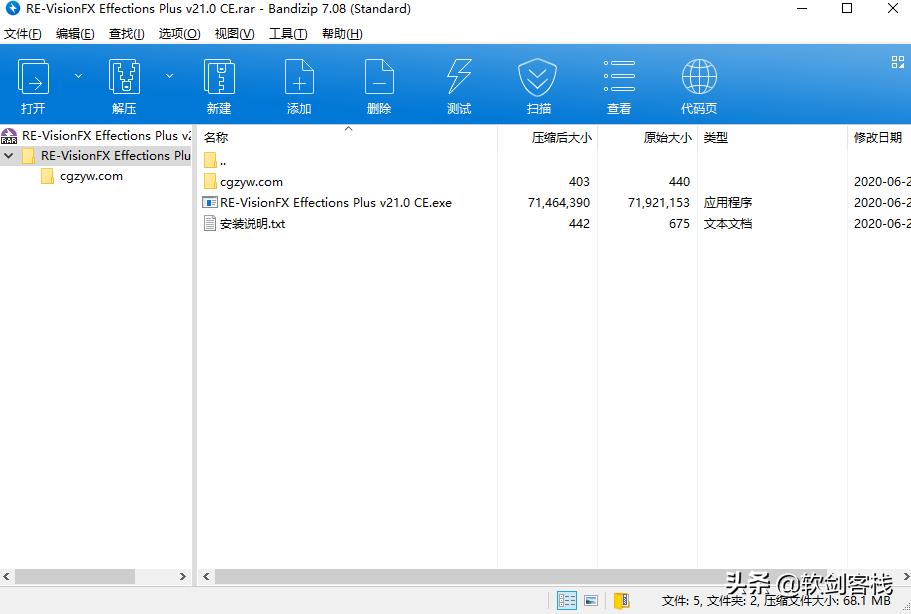Viewport: 911px width, 614px height.
Task: Select the RE-VisionFX Effections Plus v21.0 CE.exe file
Action: (335, 203)
